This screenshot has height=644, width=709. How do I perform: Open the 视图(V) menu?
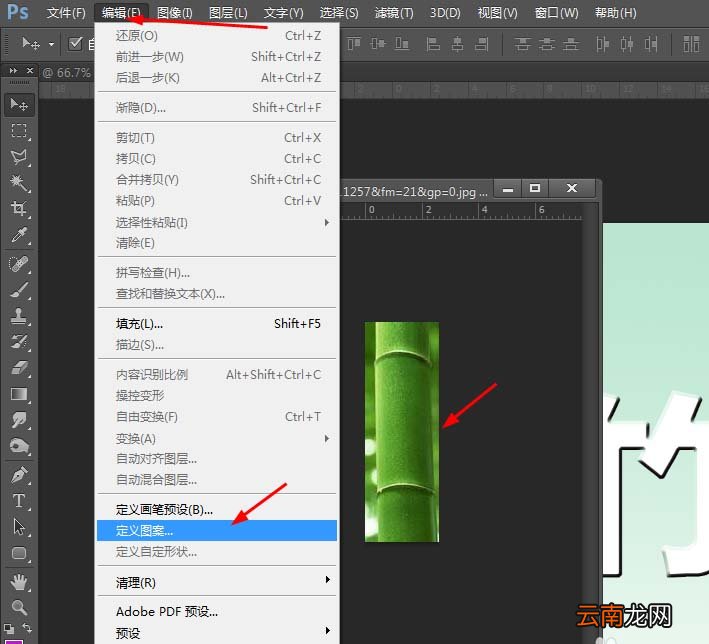click(x=497, y=13)
